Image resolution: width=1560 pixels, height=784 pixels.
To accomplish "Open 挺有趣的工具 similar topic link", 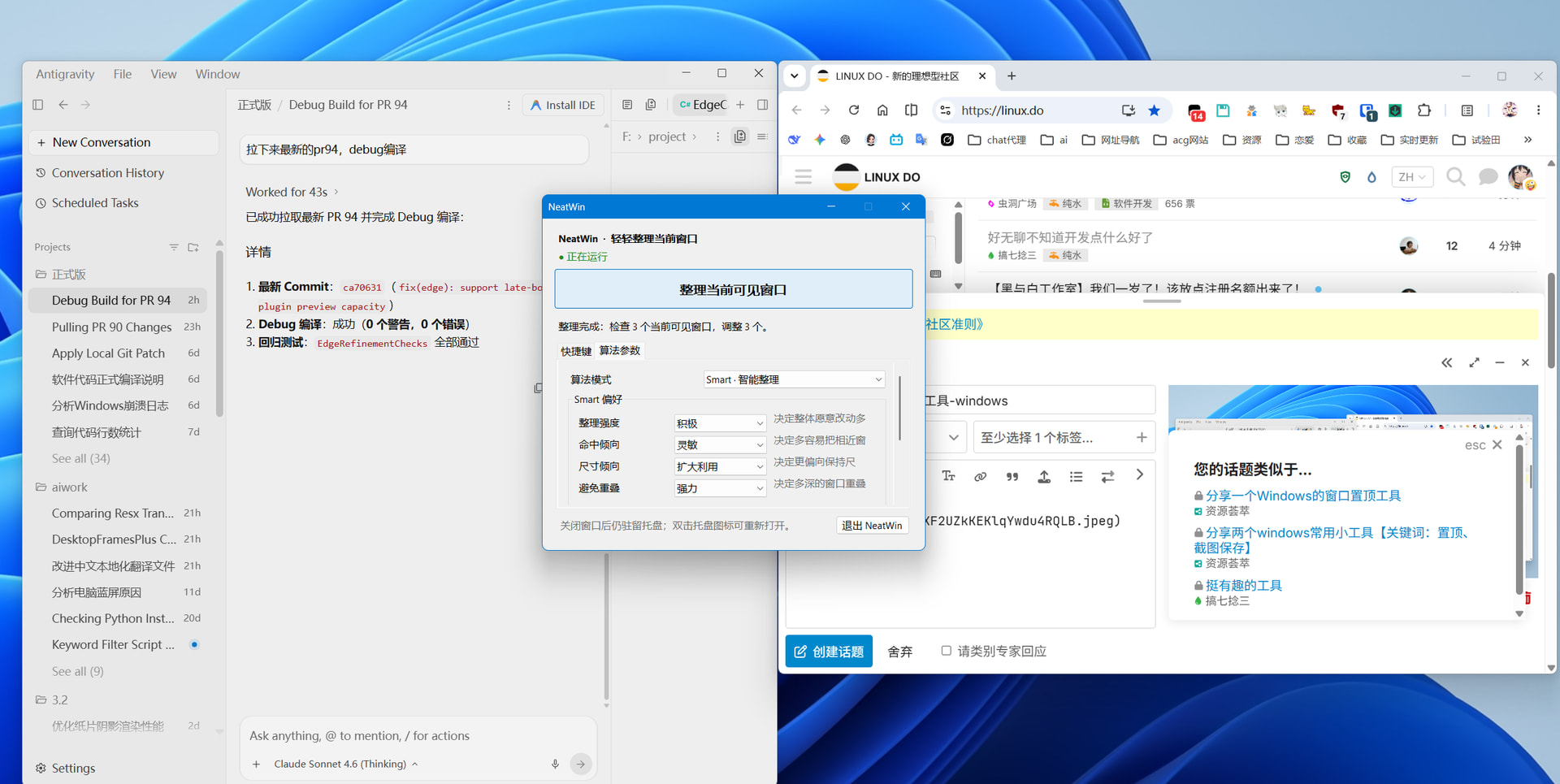I will [x=1243, y=585].
